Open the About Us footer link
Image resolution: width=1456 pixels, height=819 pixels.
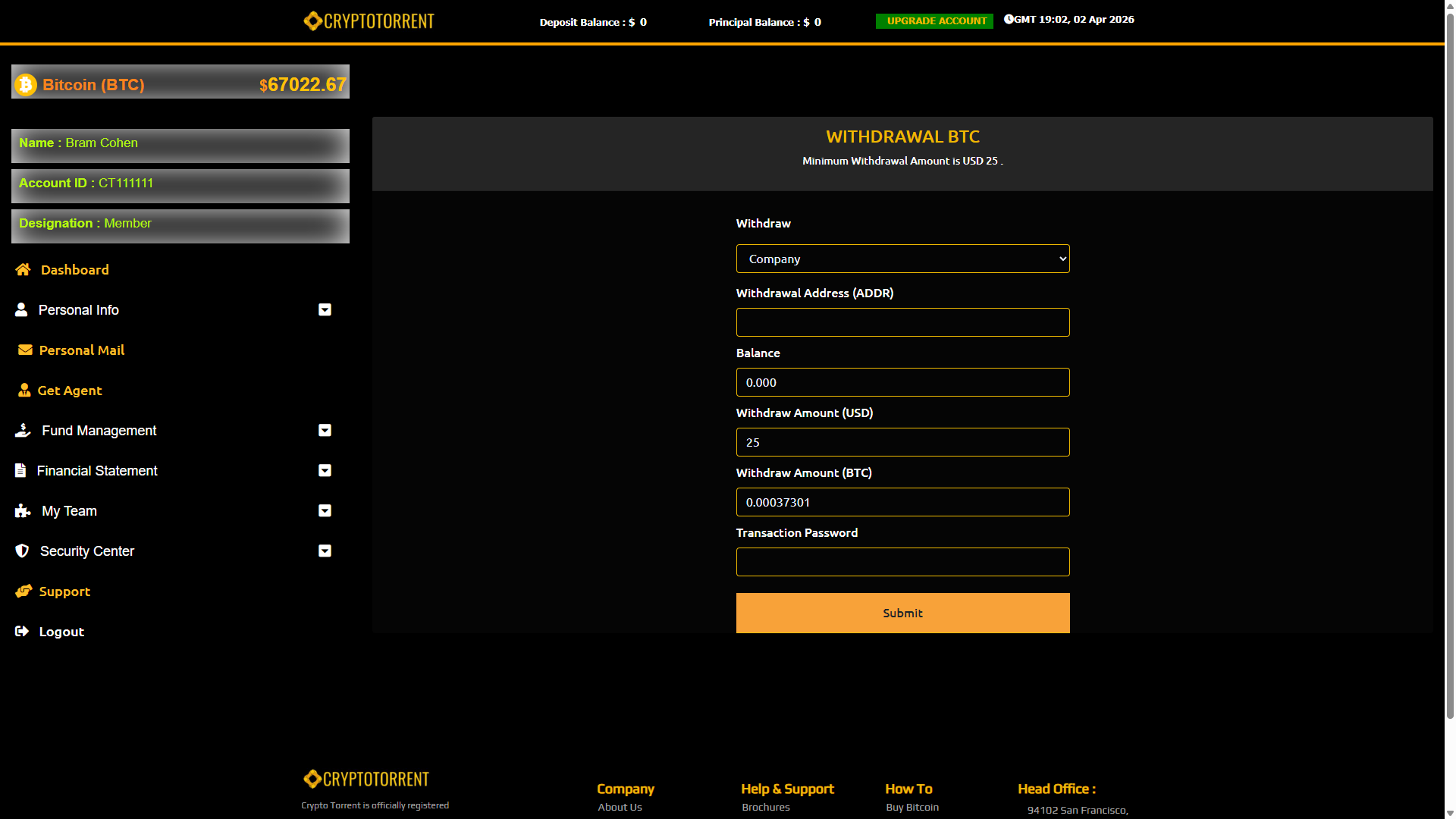pyautogui.click(x=620, y=807)
